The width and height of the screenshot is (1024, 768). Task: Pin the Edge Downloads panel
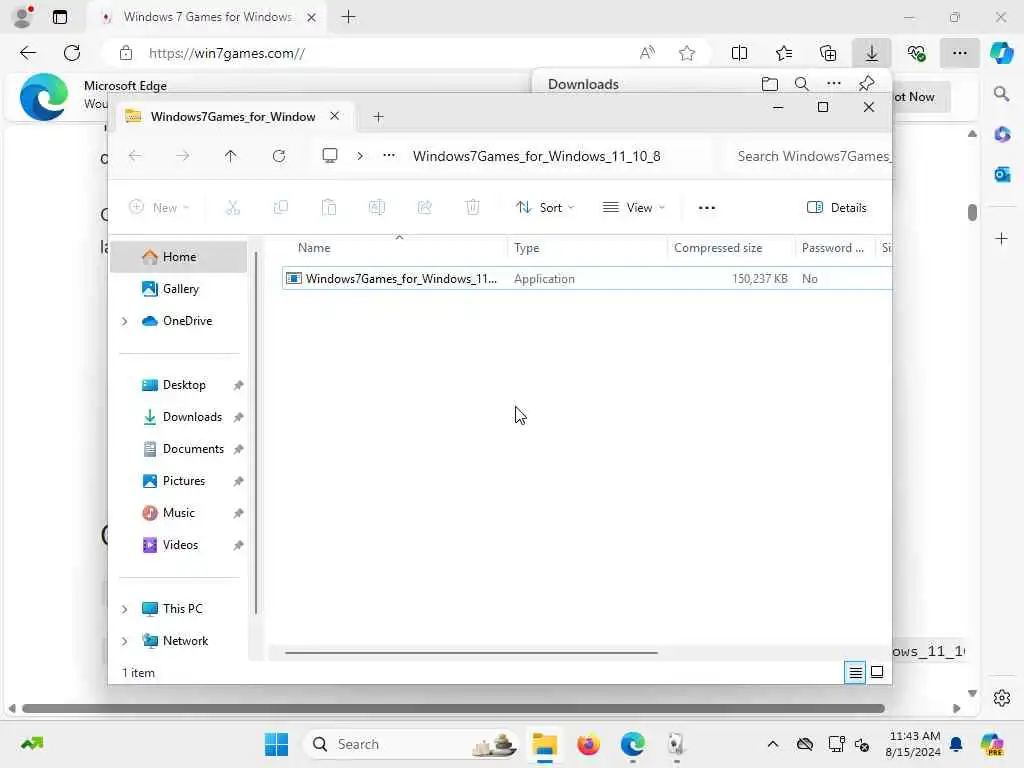pos(866,84)
